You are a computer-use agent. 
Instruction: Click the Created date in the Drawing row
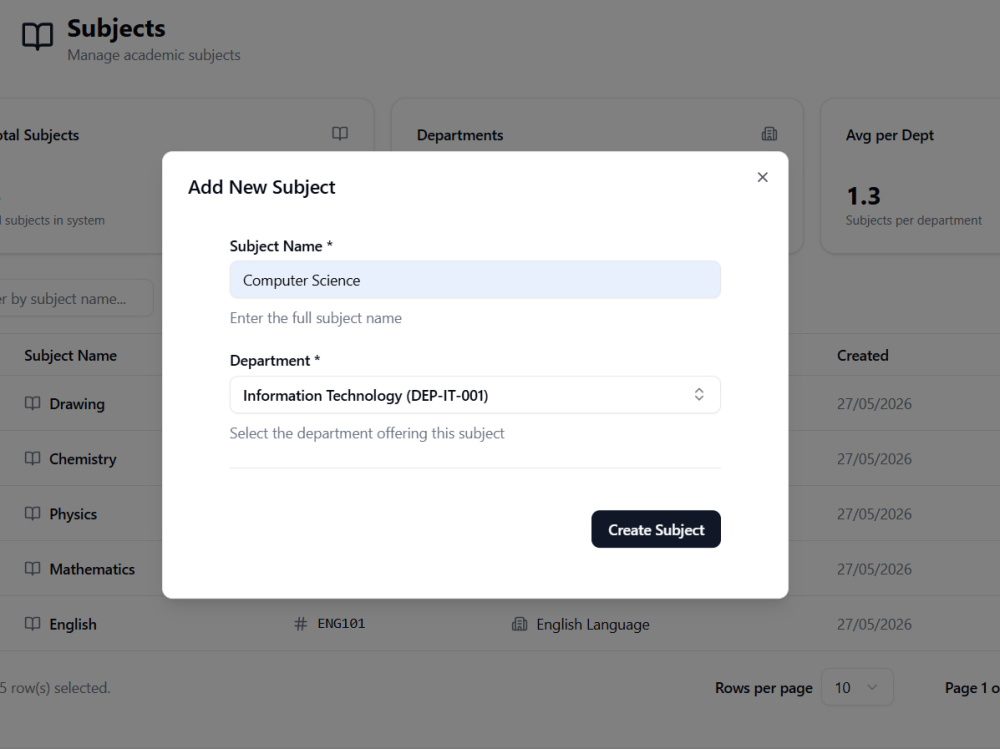click(874, 404)
